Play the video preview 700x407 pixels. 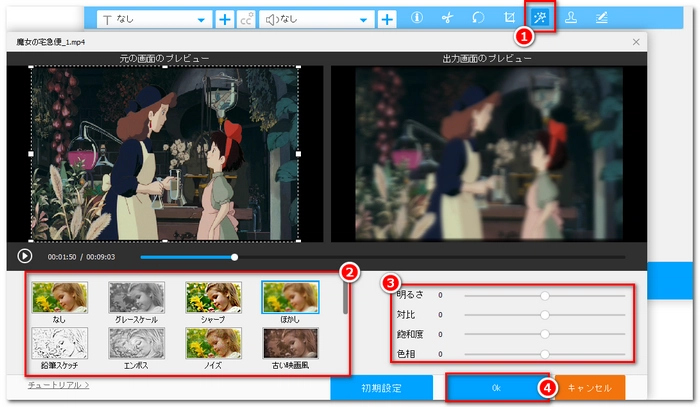pos(25,256)
